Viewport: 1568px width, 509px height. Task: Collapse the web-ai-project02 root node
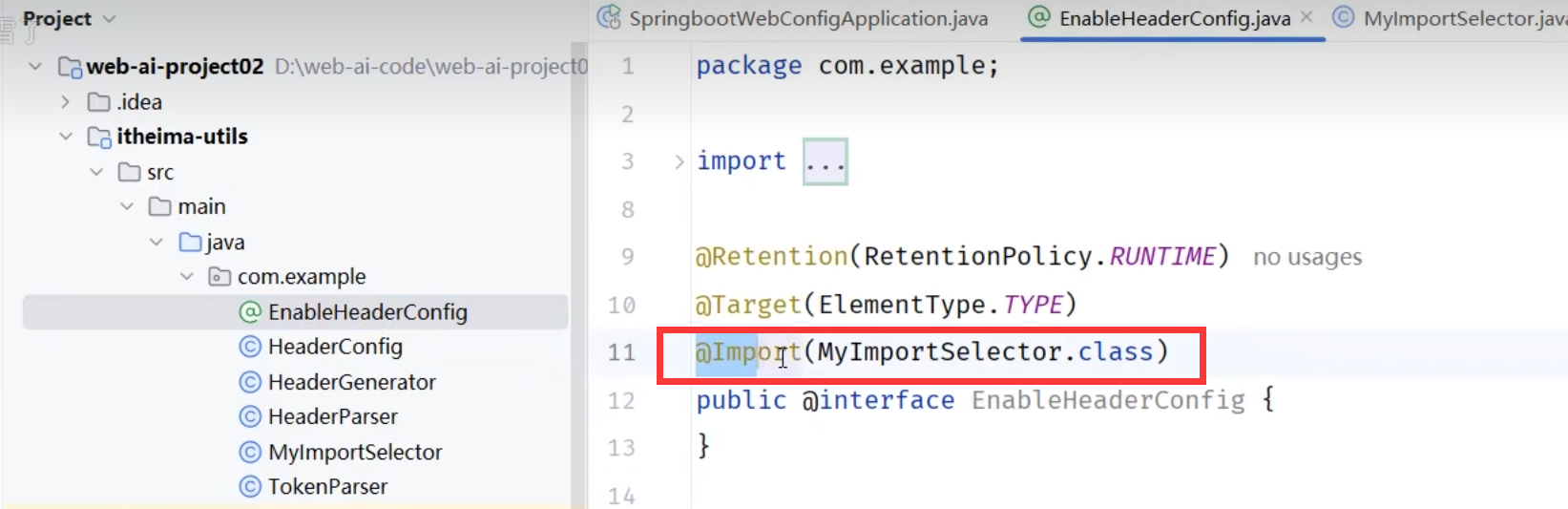(x=35, y=67)
